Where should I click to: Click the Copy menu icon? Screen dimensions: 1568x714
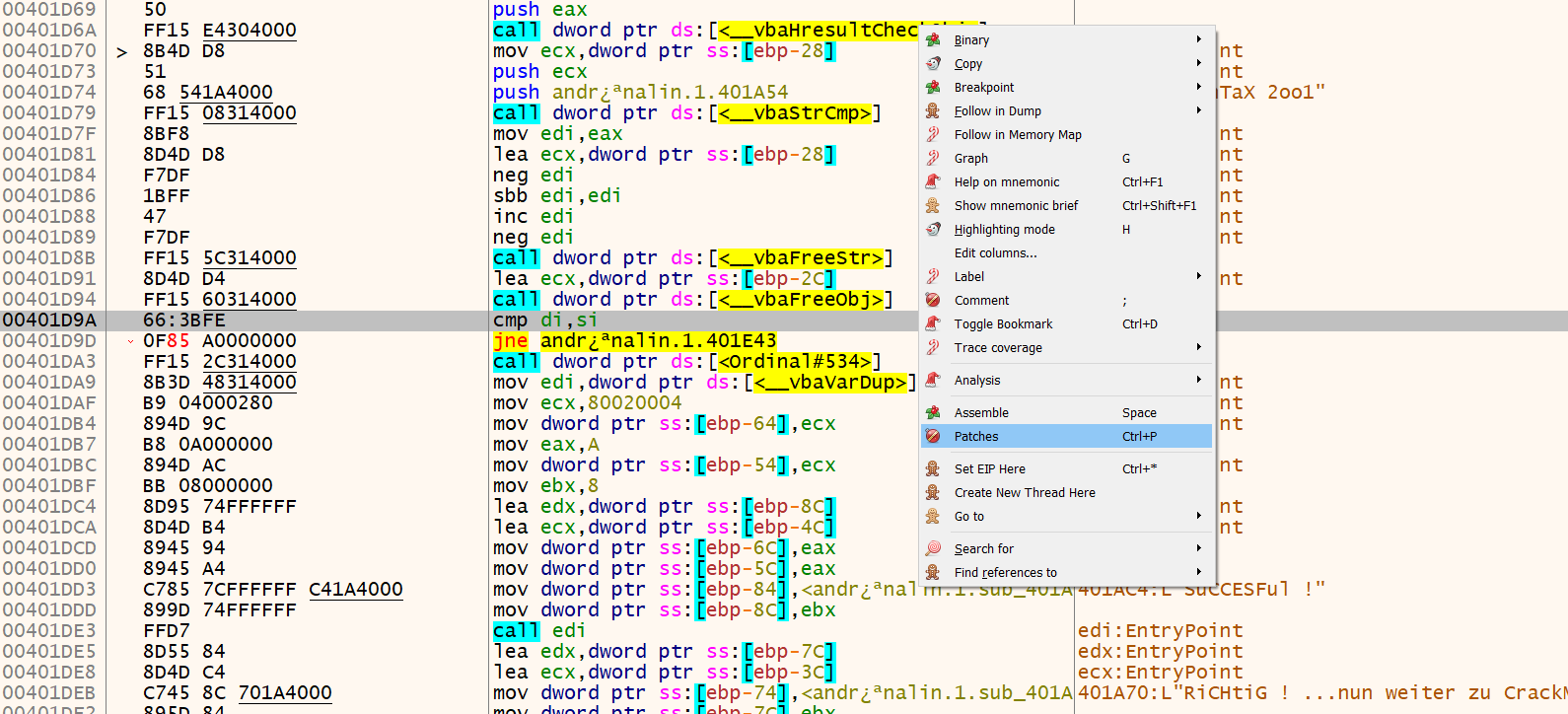[x=933, y=64]
